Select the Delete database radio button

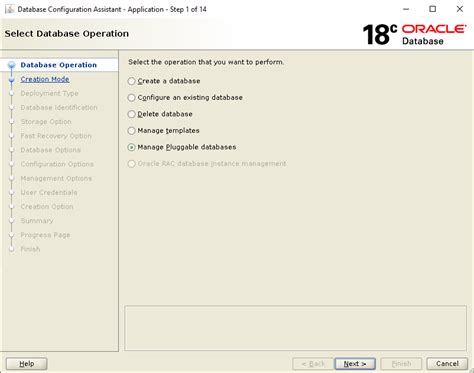pos(131,114)
